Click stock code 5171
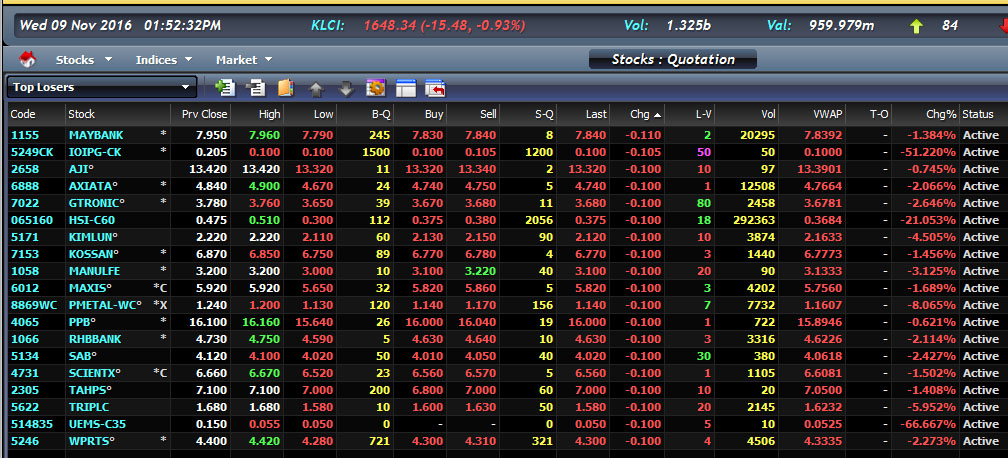The height and width of the screenshot is (458, 1008). (25, 237)
